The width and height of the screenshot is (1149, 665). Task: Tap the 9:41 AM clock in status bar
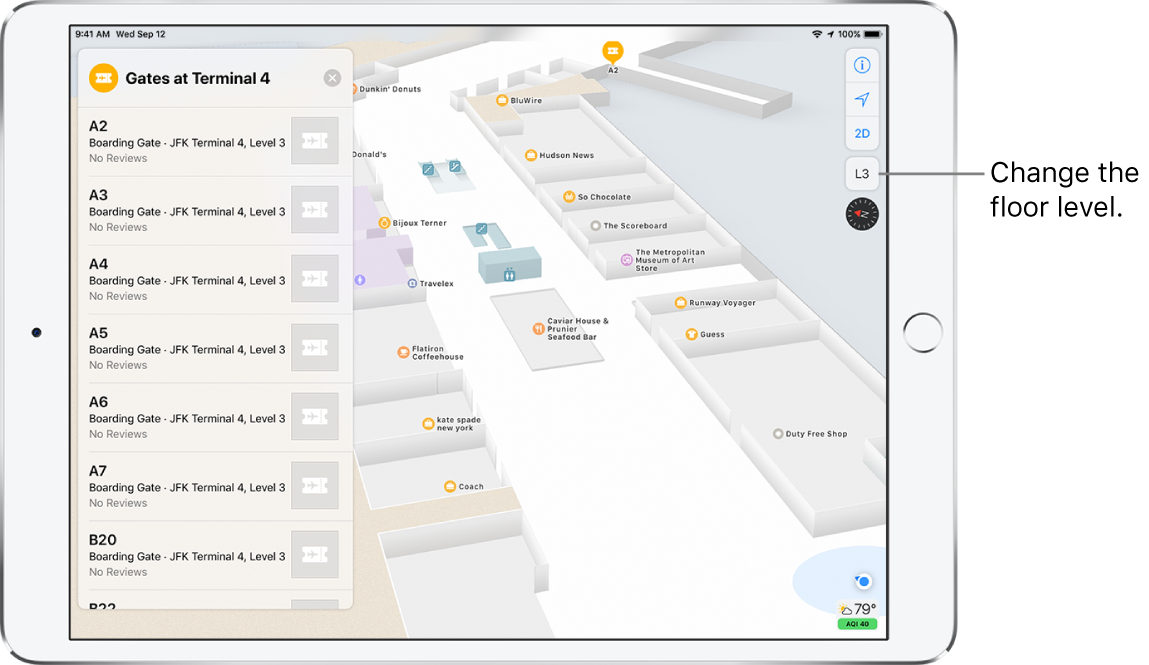point(92,34)
